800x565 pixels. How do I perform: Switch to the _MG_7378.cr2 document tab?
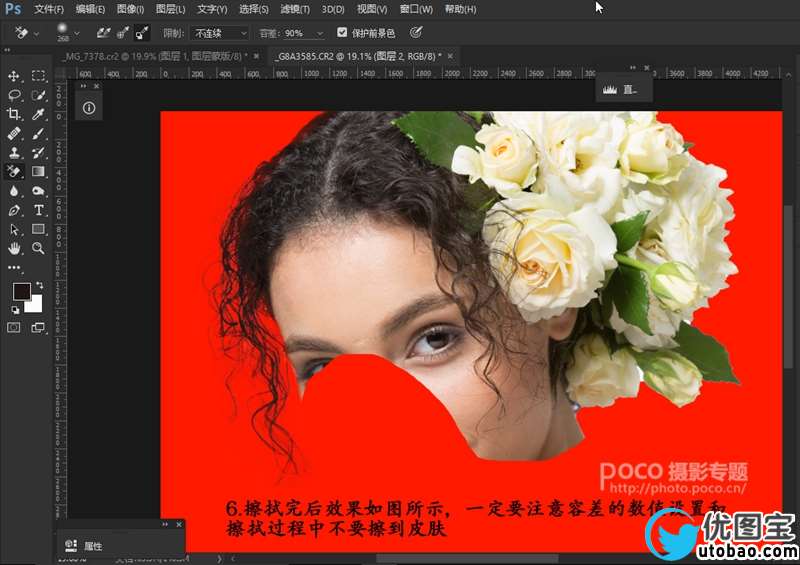point(155,56)
